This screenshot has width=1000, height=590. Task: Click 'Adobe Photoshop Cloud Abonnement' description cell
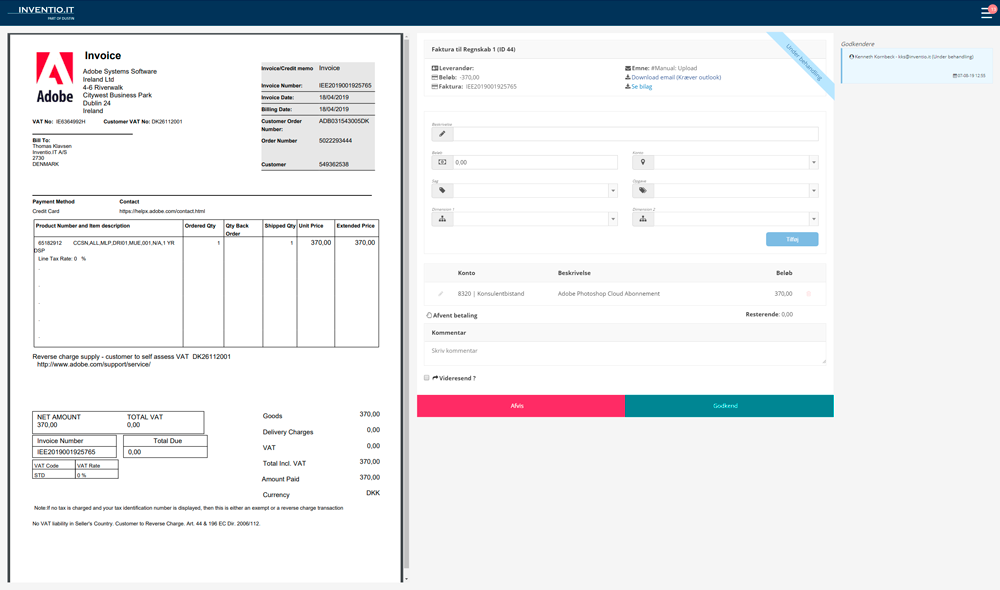(608, 294)
